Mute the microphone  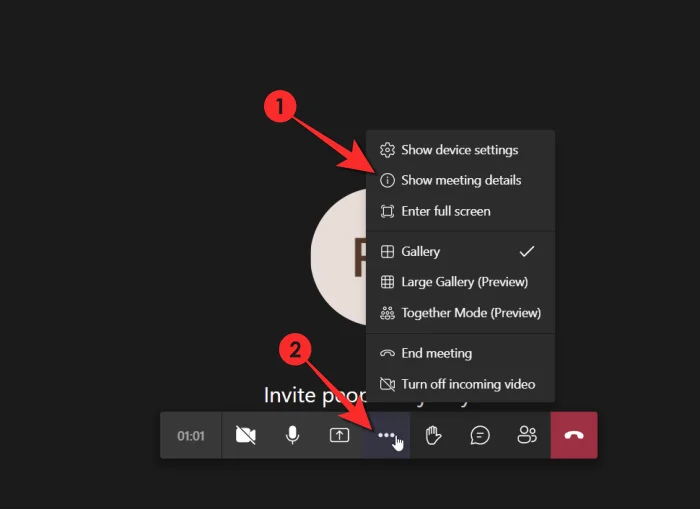(292, 435)
